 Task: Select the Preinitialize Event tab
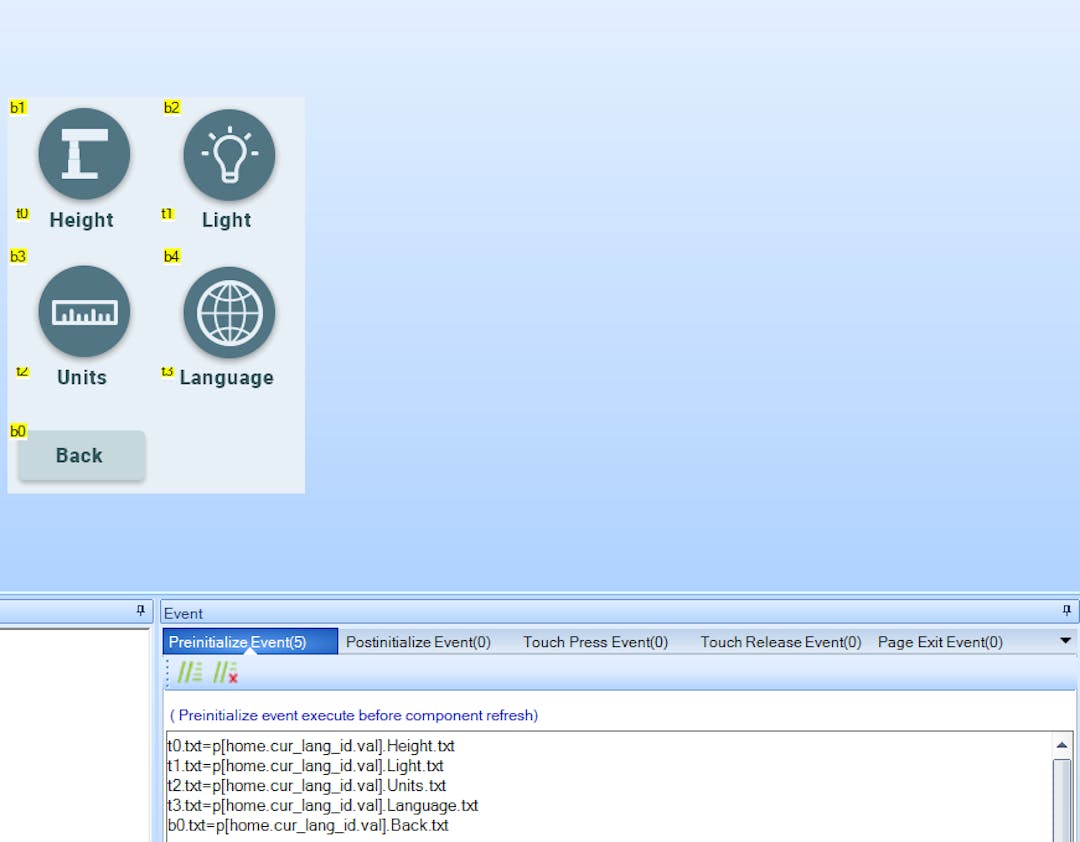[238, 642]
